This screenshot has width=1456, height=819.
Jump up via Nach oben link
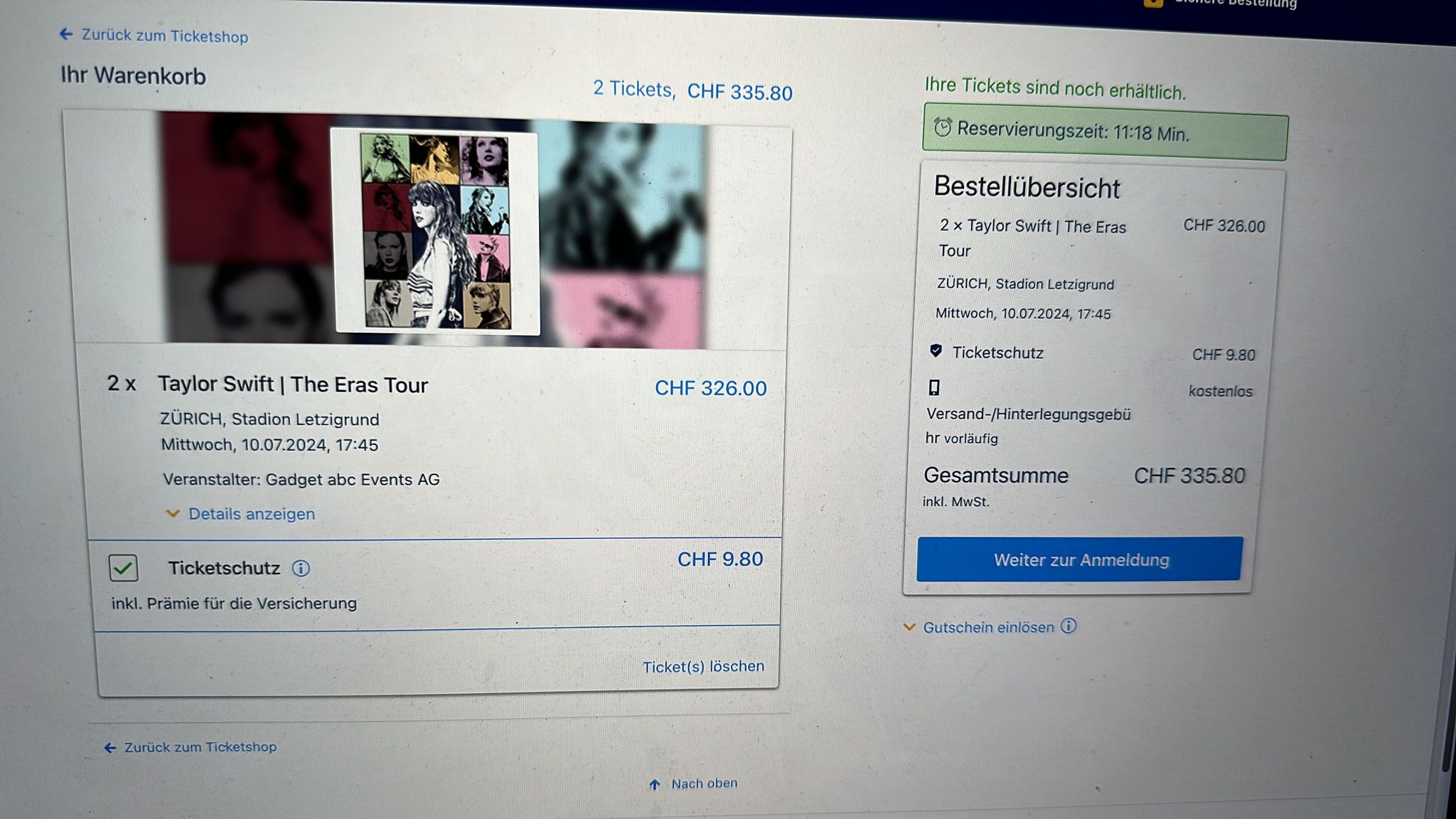(x=704, y=783)
